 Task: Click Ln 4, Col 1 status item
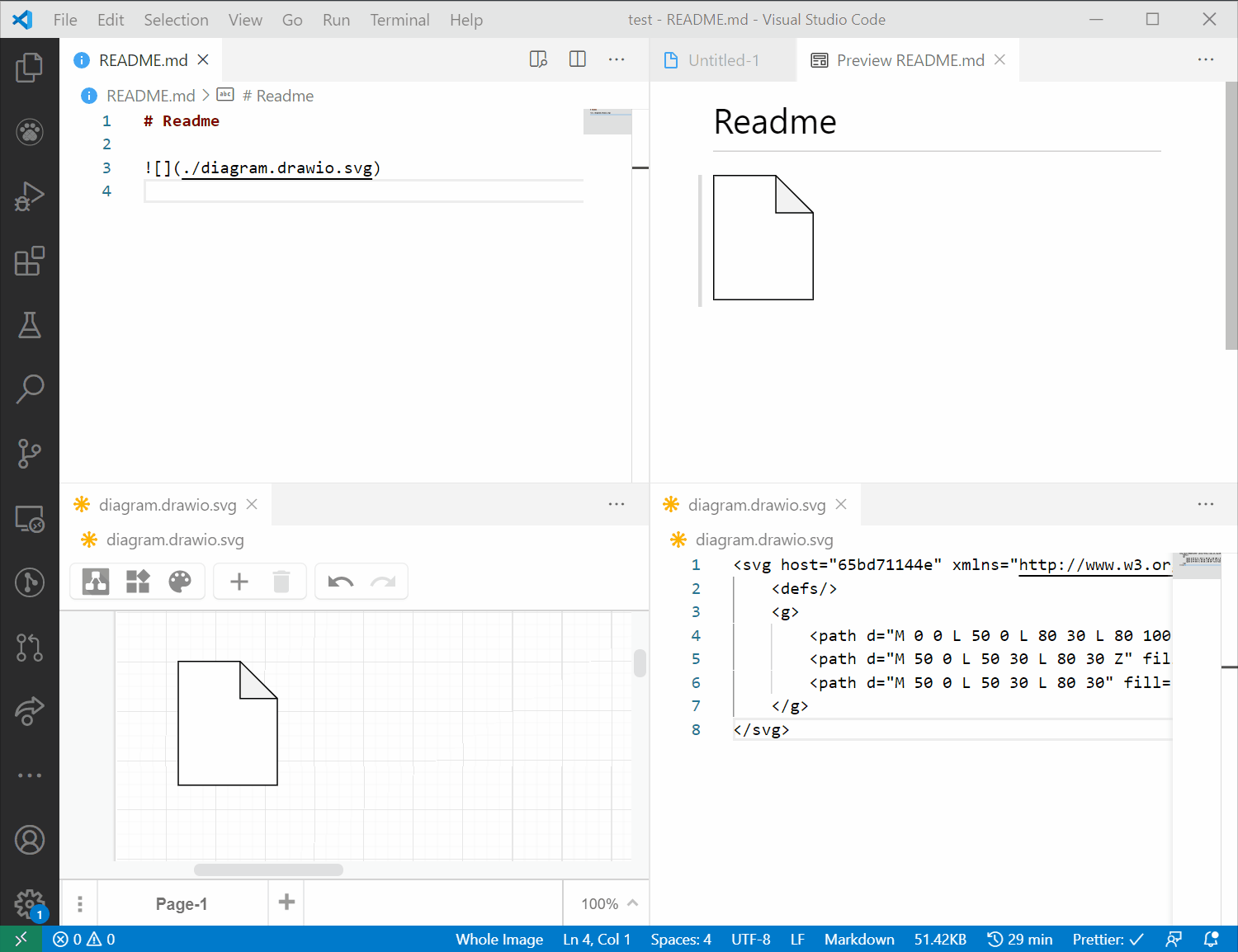(597, 939)
